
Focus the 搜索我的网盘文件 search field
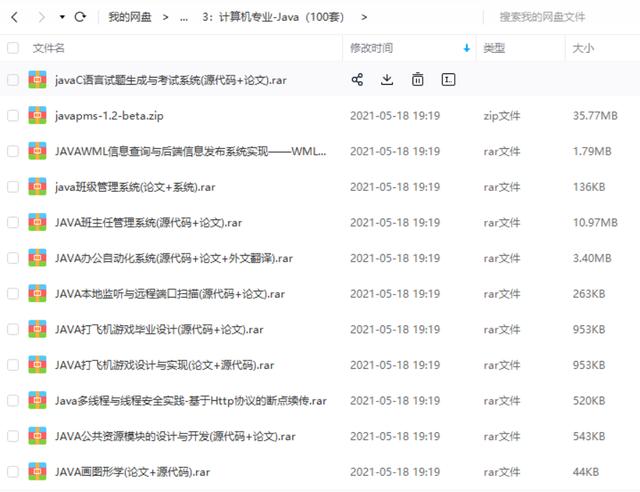(x=542, y=17)
